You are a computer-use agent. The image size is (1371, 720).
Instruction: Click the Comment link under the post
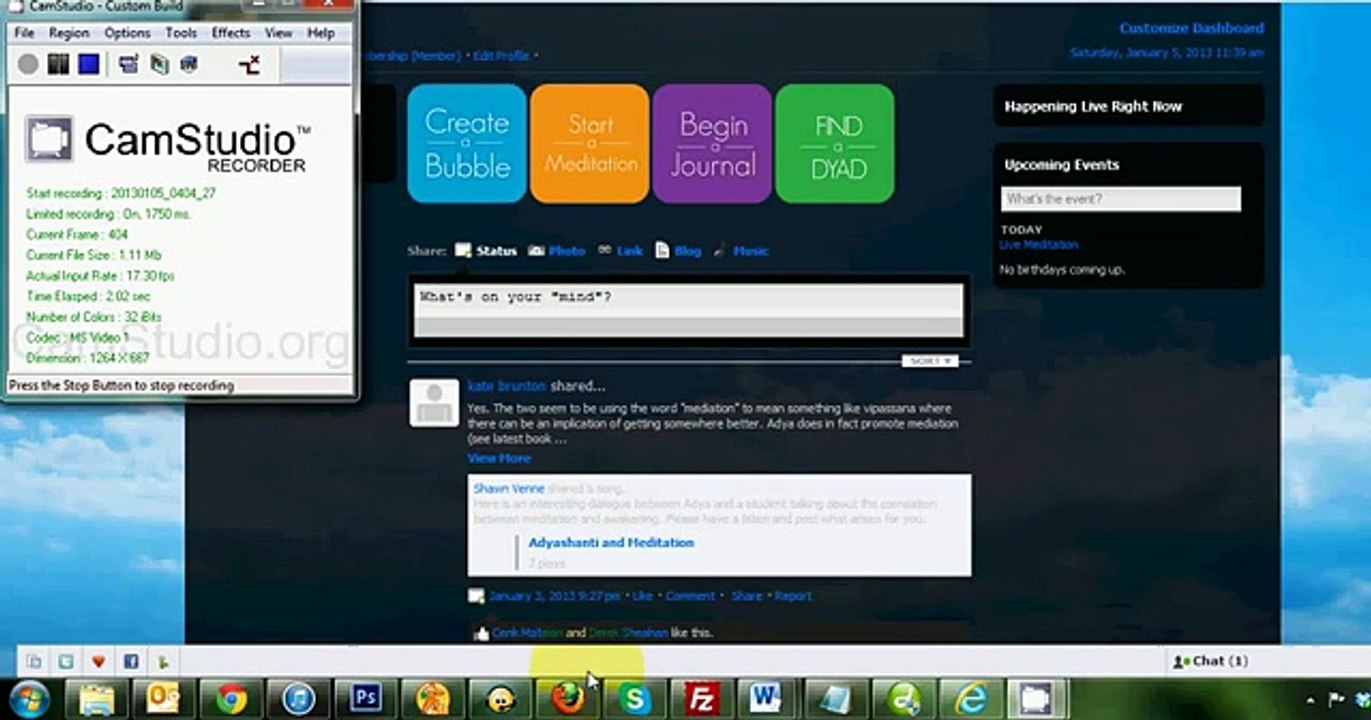coord(690,596)
